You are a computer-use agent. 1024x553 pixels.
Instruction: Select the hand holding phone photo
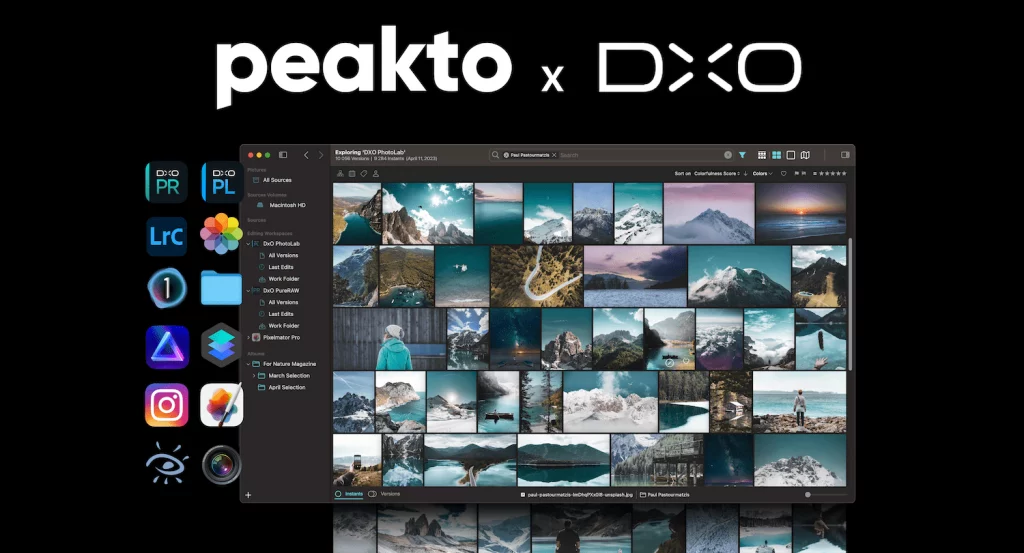coord(357,460)
